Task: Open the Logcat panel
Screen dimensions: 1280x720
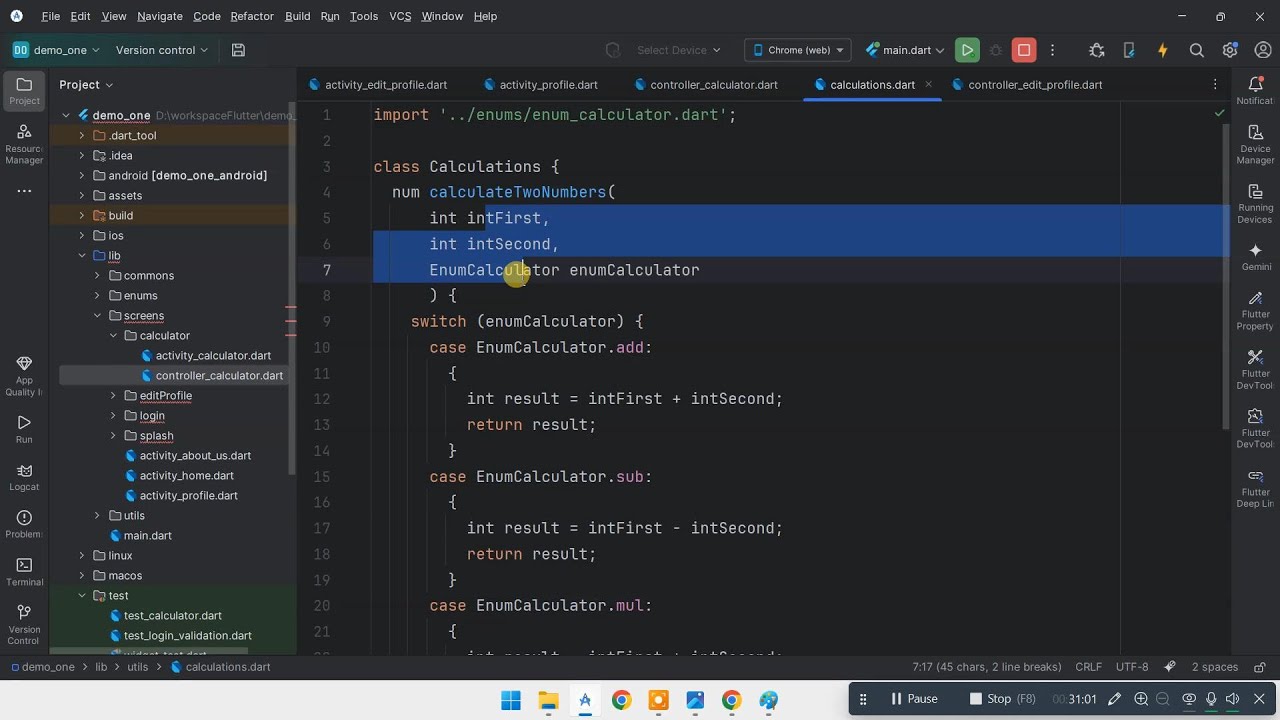Action: point(24,477)
